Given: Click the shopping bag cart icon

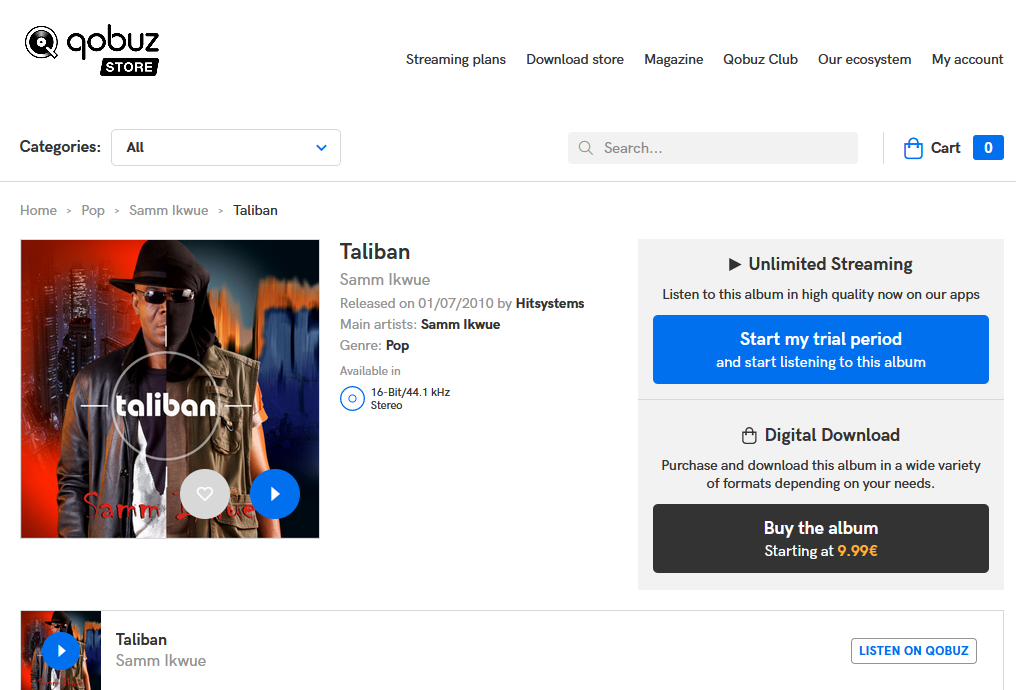Looking at the screenshot, I should pos(913,148).
